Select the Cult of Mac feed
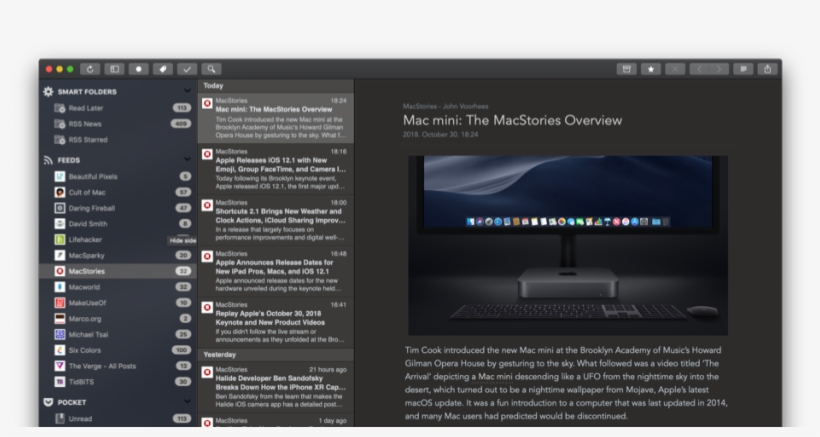 click(118, 192)
